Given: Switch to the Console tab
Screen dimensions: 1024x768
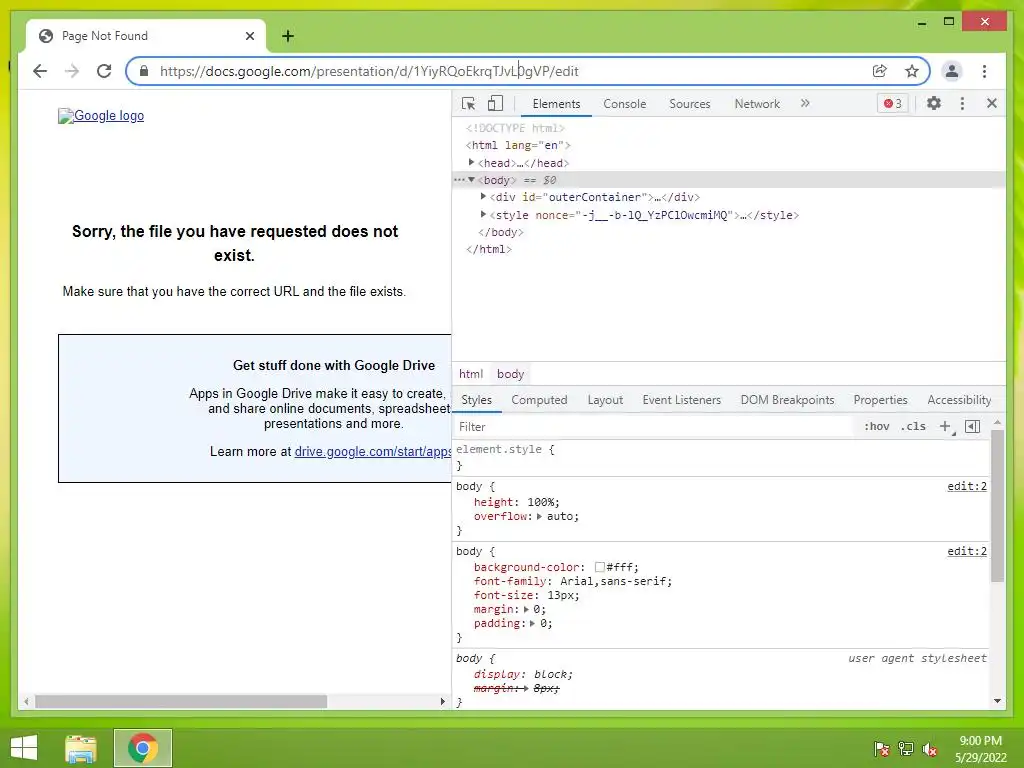Looking at the screenshot, I should 624,104.
